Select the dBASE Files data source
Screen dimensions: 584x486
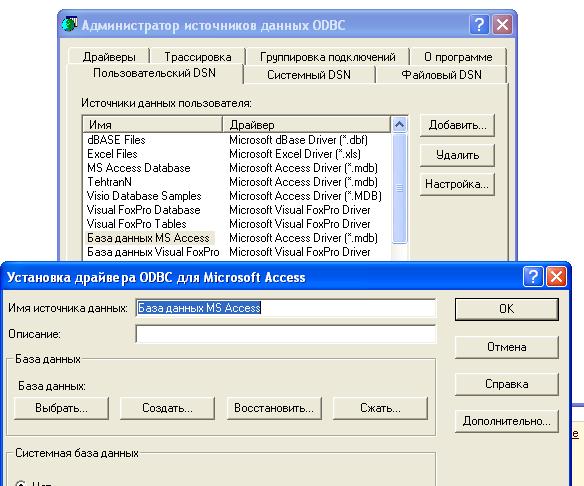coord(116,140)
